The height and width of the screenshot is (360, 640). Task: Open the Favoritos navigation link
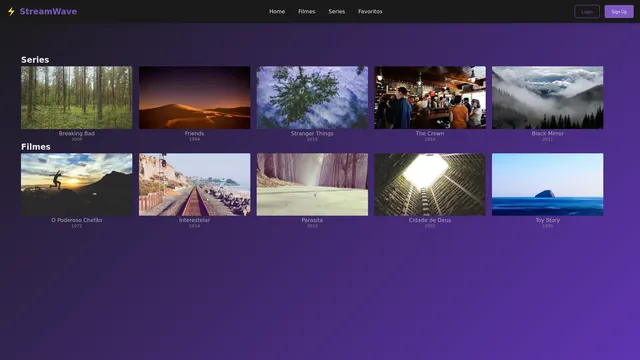click(370, 11)
